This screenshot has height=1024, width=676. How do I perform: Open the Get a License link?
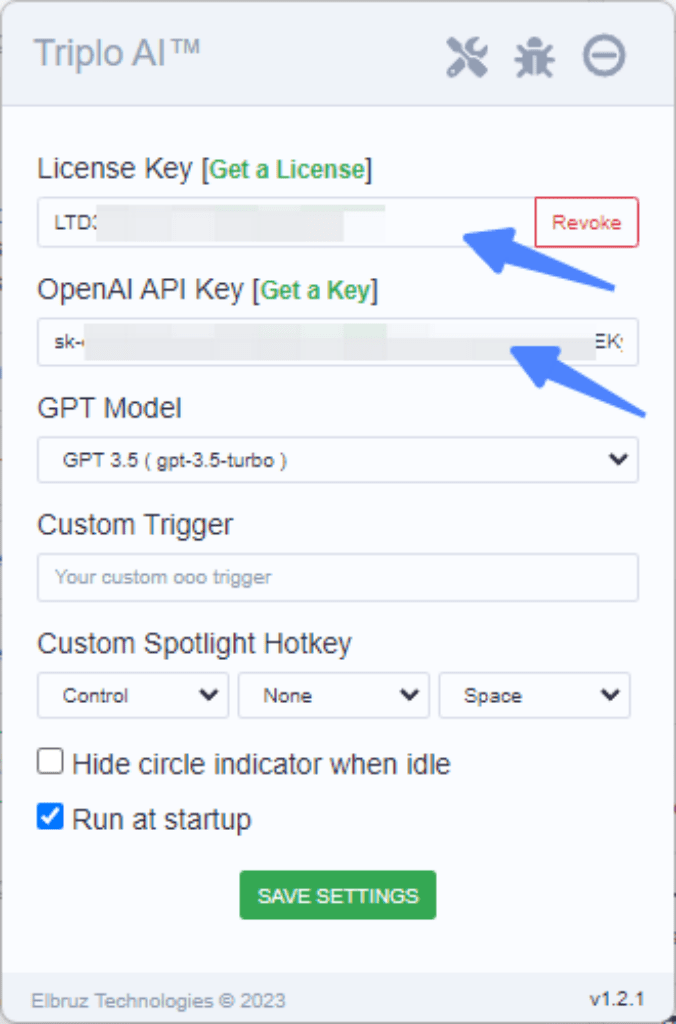(287, 169)
